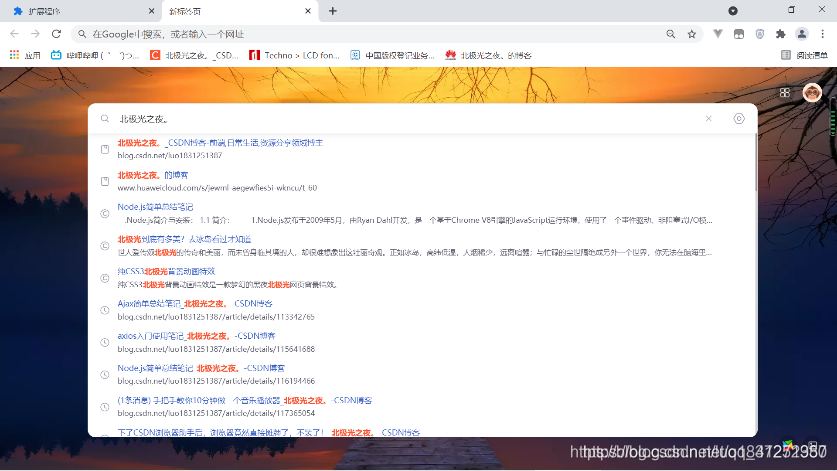Viewport: 837px width, 471px height.
Task: Open the Extensions puzzle-piece menu
Action: (780, 34)
